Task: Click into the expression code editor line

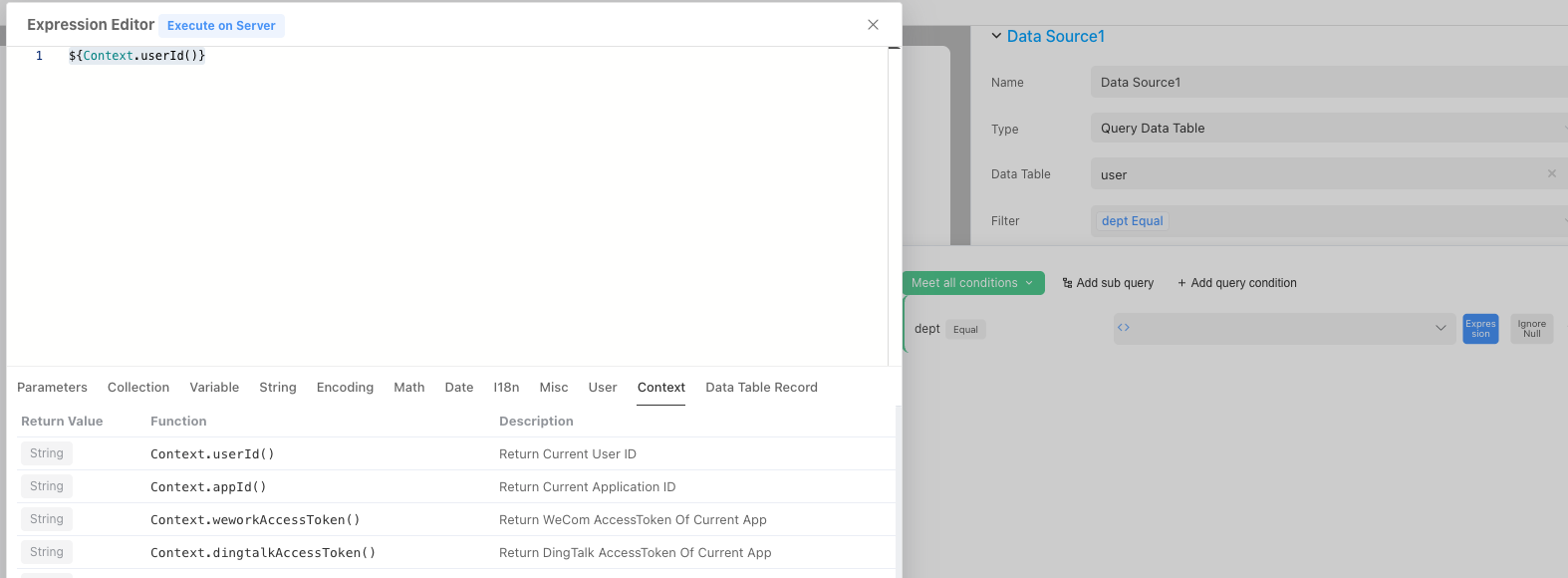Action: 398,56
